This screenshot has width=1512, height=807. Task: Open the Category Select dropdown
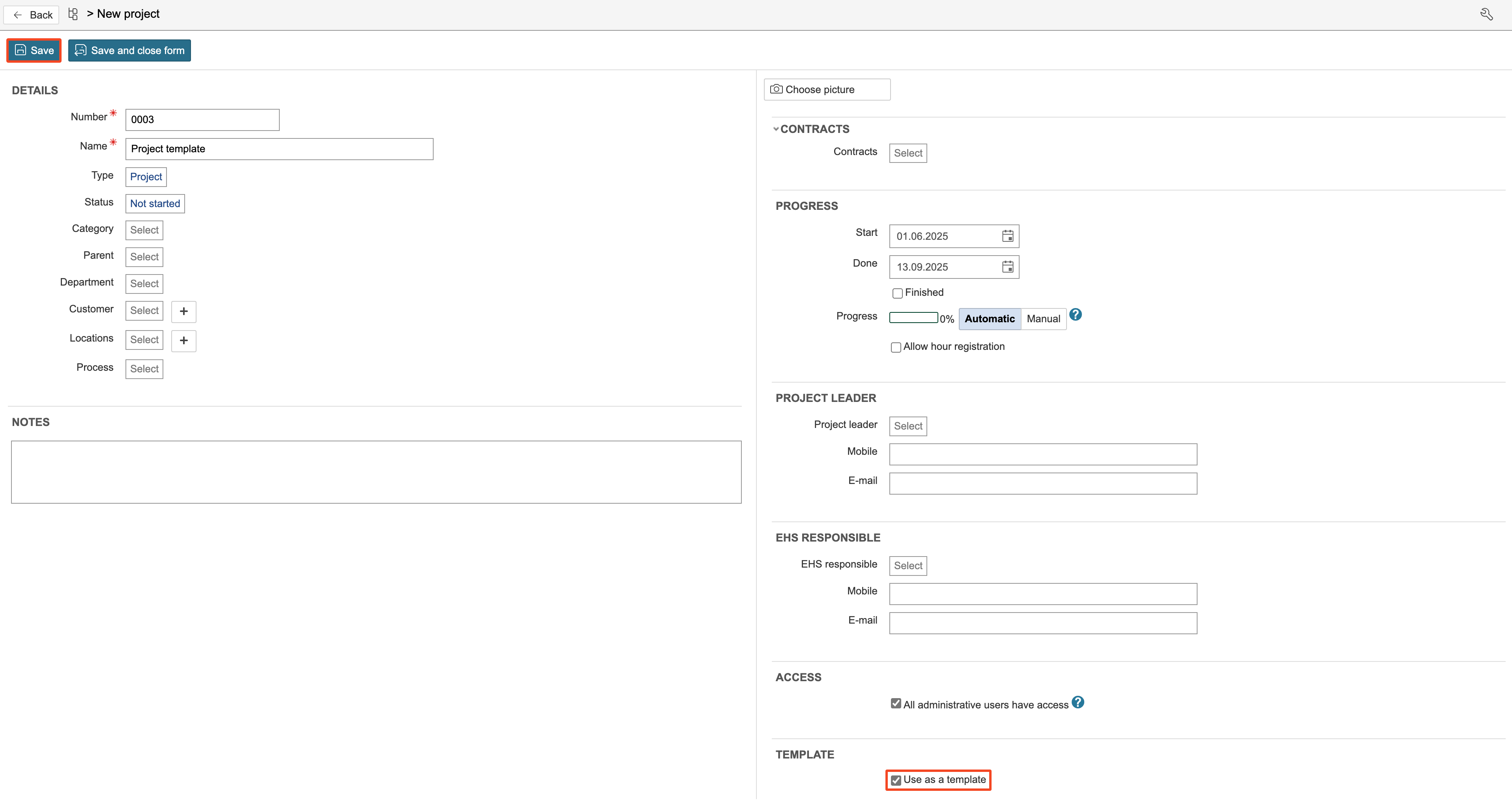click(x=144, y=230)
